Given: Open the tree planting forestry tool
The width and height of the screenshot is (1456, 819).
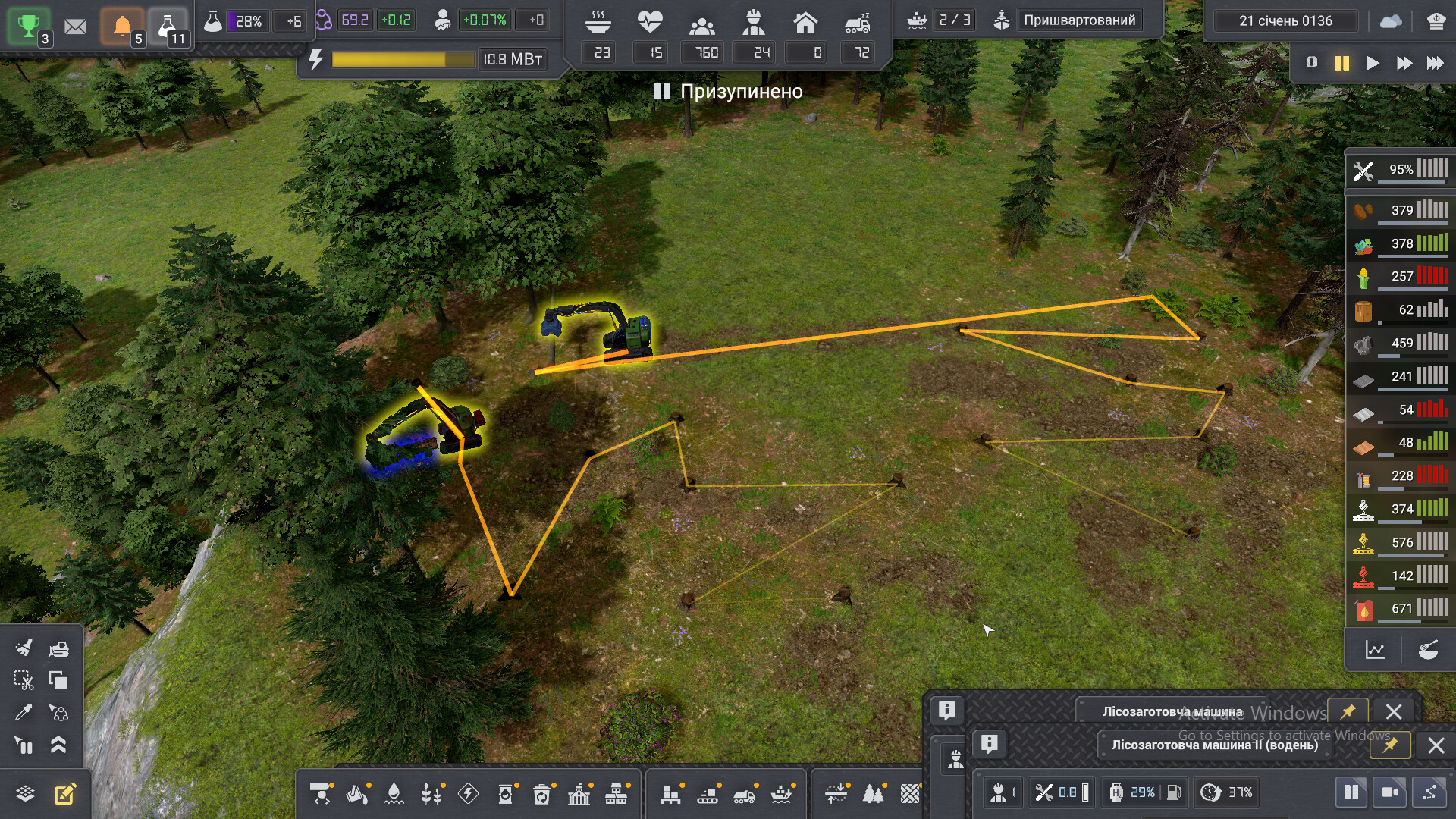Looking at the screenshot, I should [x=873, y=793].
